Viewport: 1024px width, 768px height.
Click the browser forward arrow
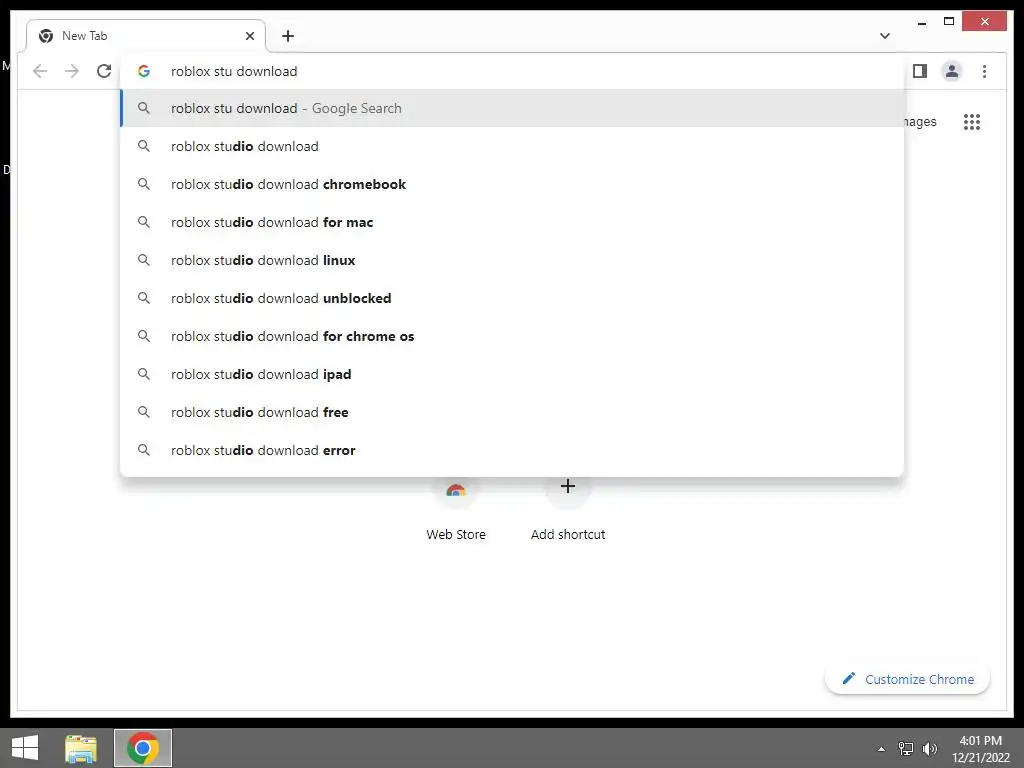72,71
